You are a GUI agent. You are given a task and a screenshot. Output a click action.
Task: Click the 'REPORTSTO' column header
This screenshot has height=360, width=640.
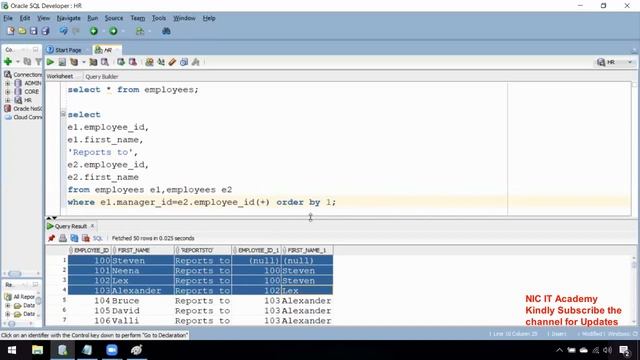tap(202, 250)
